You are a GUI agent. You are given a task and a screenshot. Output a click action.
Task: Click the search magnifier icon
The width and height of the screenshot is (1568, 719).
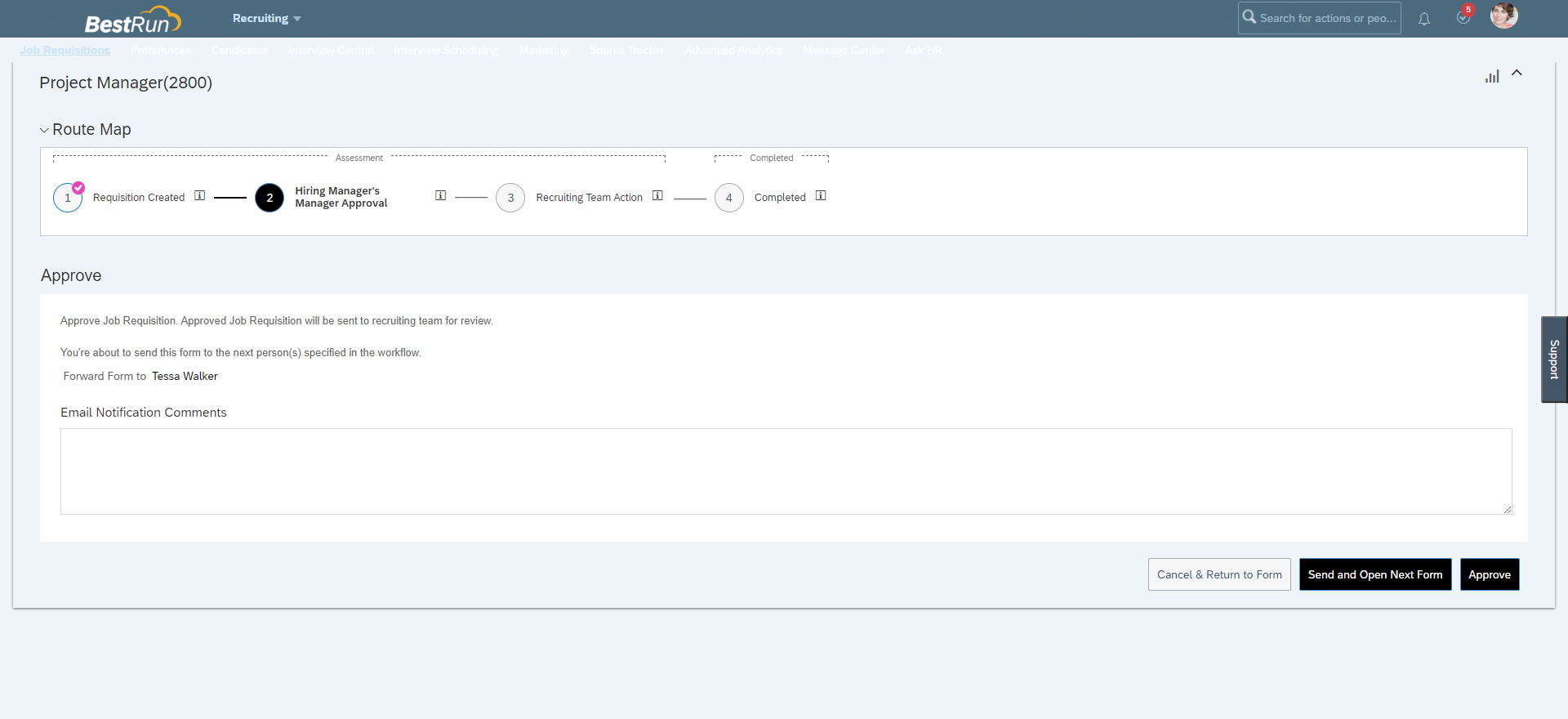point(1249,16)
